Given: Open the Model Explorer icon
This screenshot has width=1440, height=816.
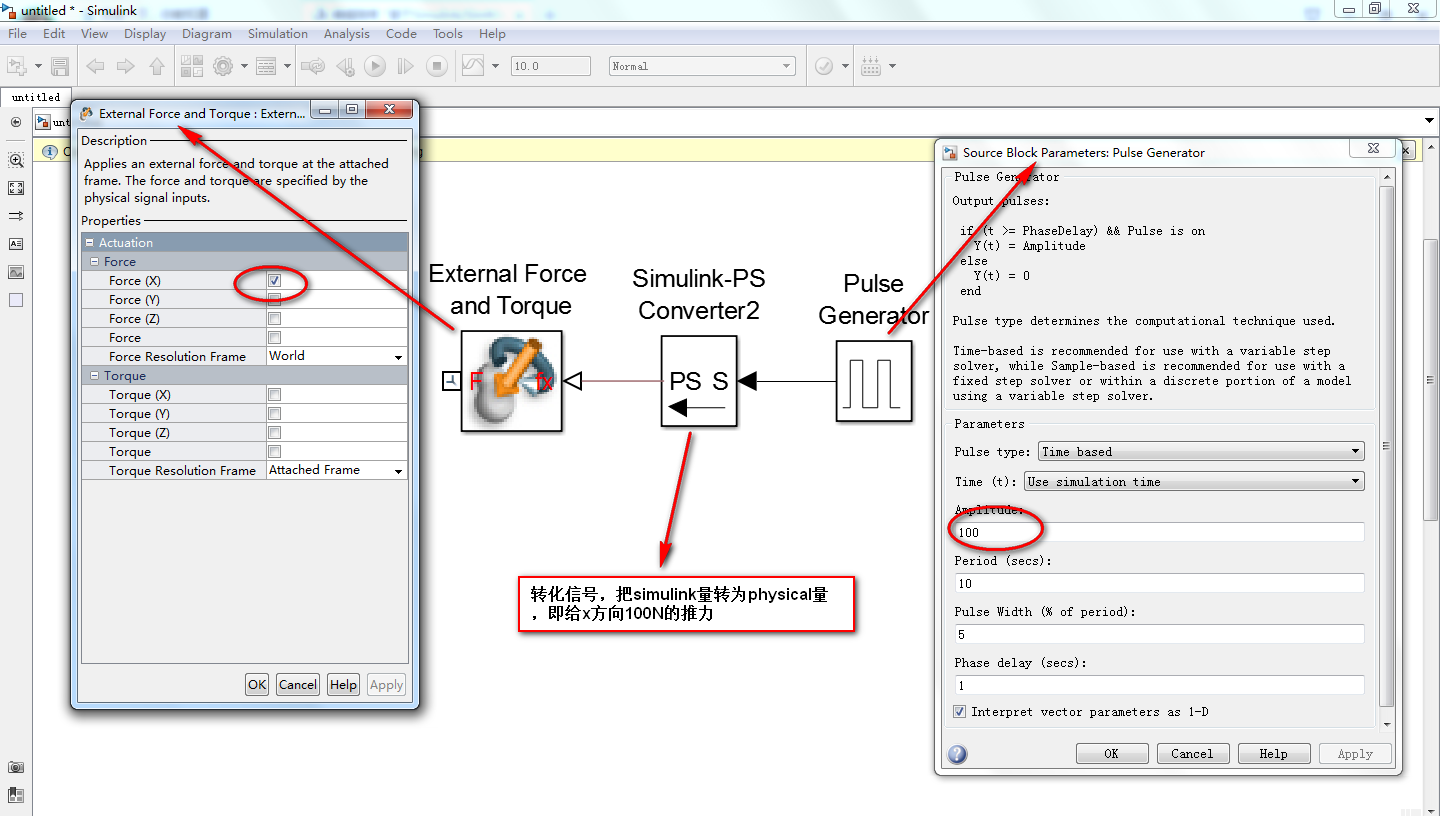Looking at the screenshot, I should (266, 66).
